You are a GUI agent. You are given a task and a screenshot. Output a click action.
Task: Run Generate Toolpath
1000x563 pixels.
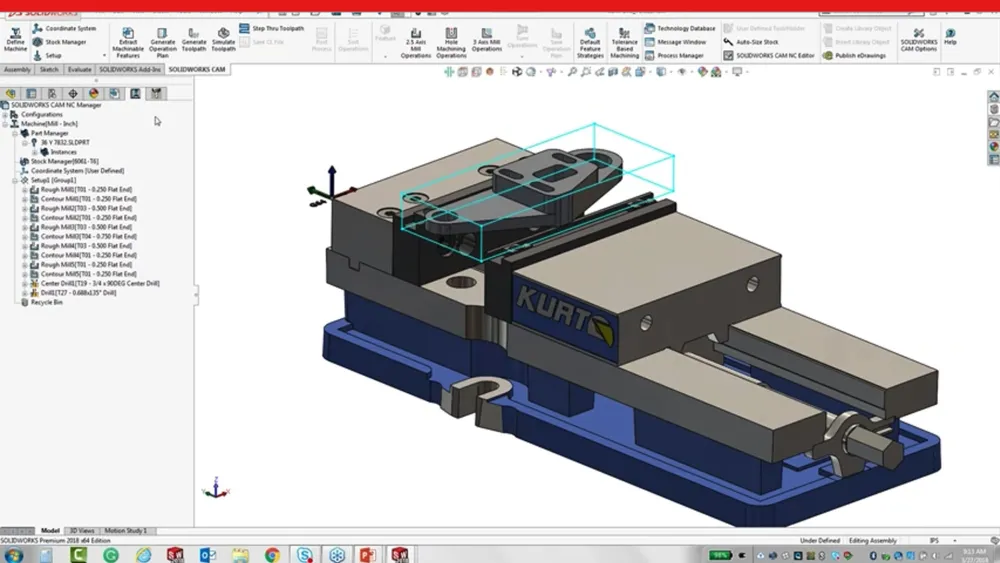pyautogui.click(x=194, y=40)
